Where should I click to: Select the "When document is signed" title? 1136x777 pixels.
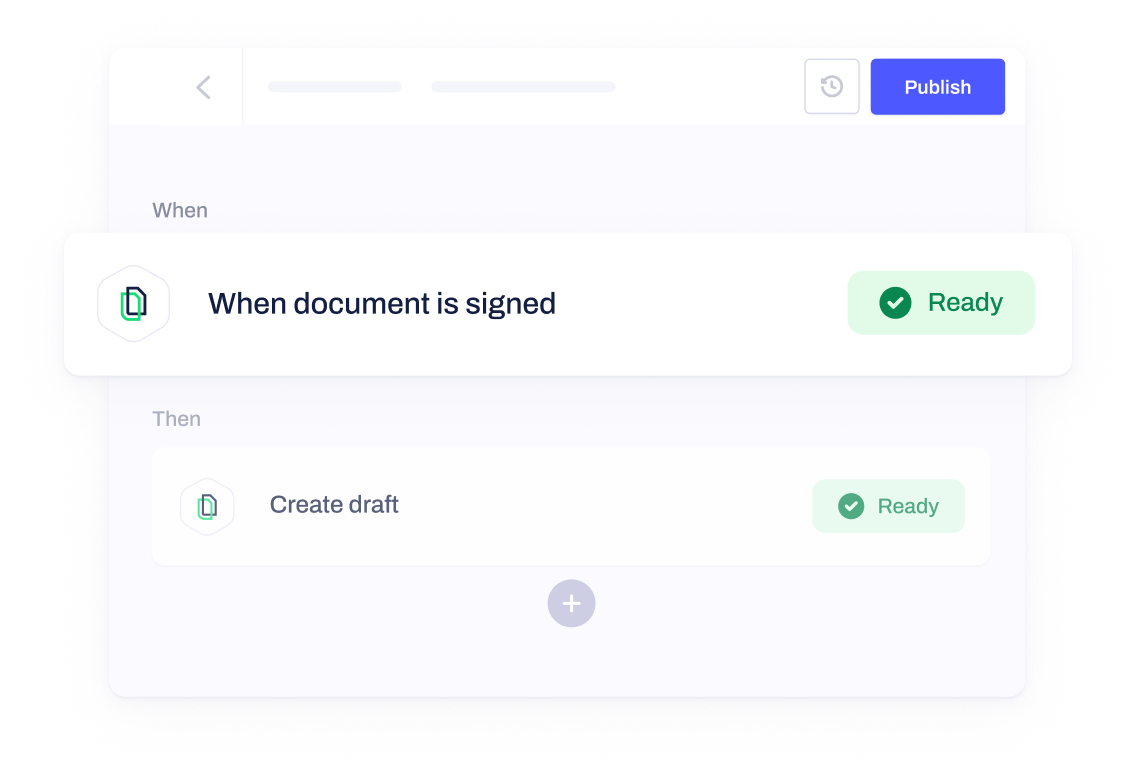click(382, 304)
